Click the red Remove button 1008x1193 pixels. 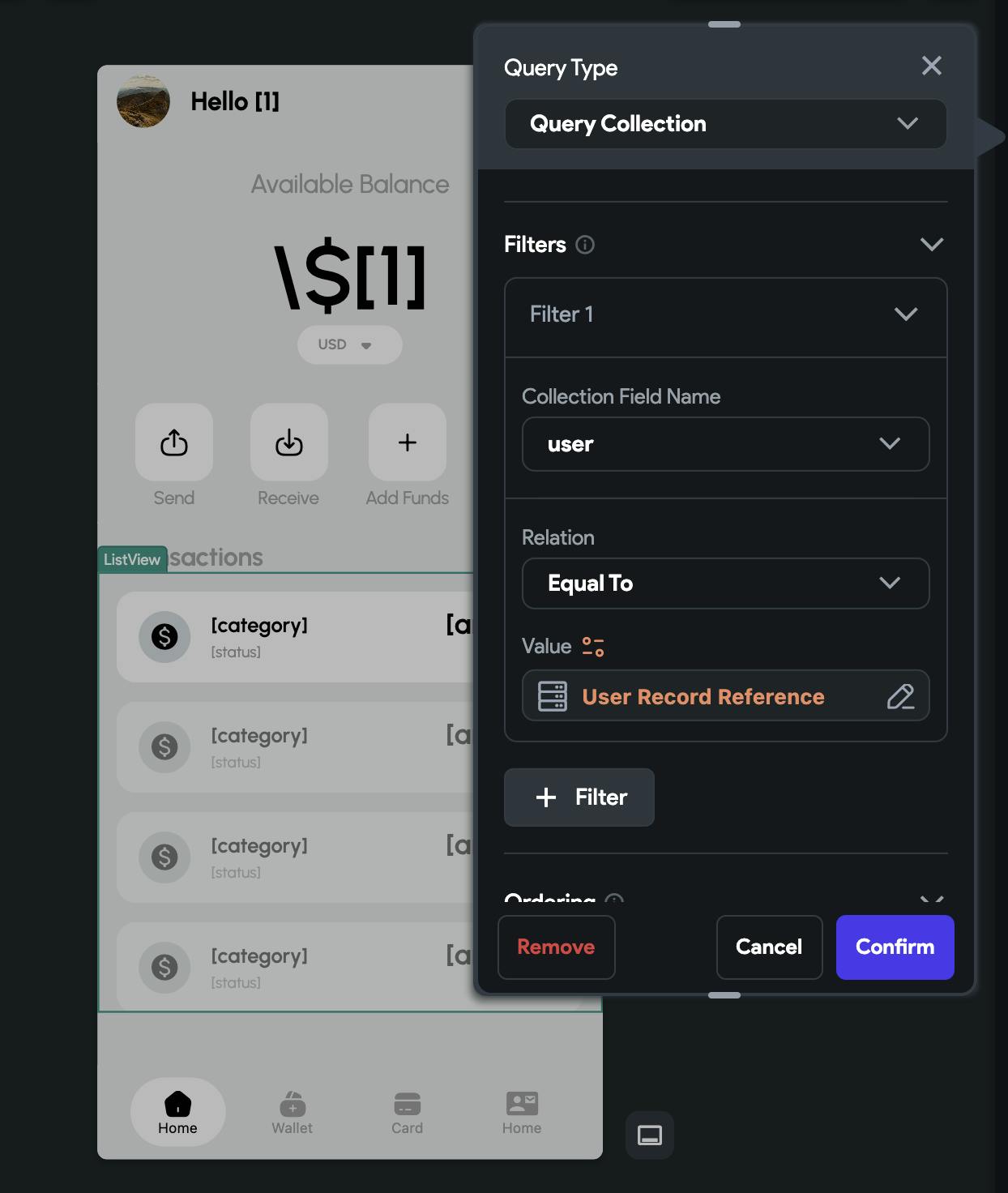[556, 947]
